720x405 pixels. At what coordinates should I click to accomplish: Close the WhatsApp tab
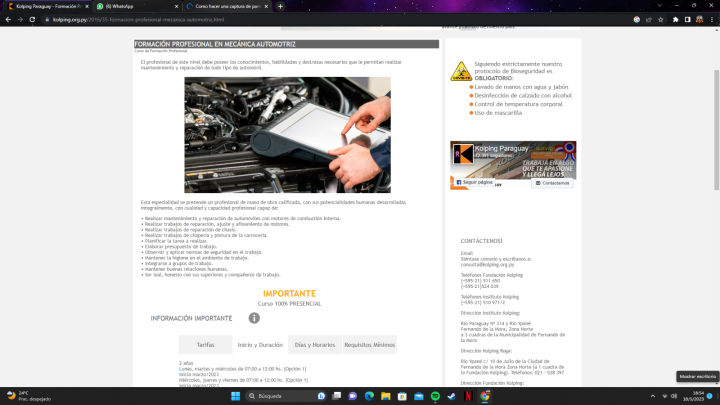[176, 6]
